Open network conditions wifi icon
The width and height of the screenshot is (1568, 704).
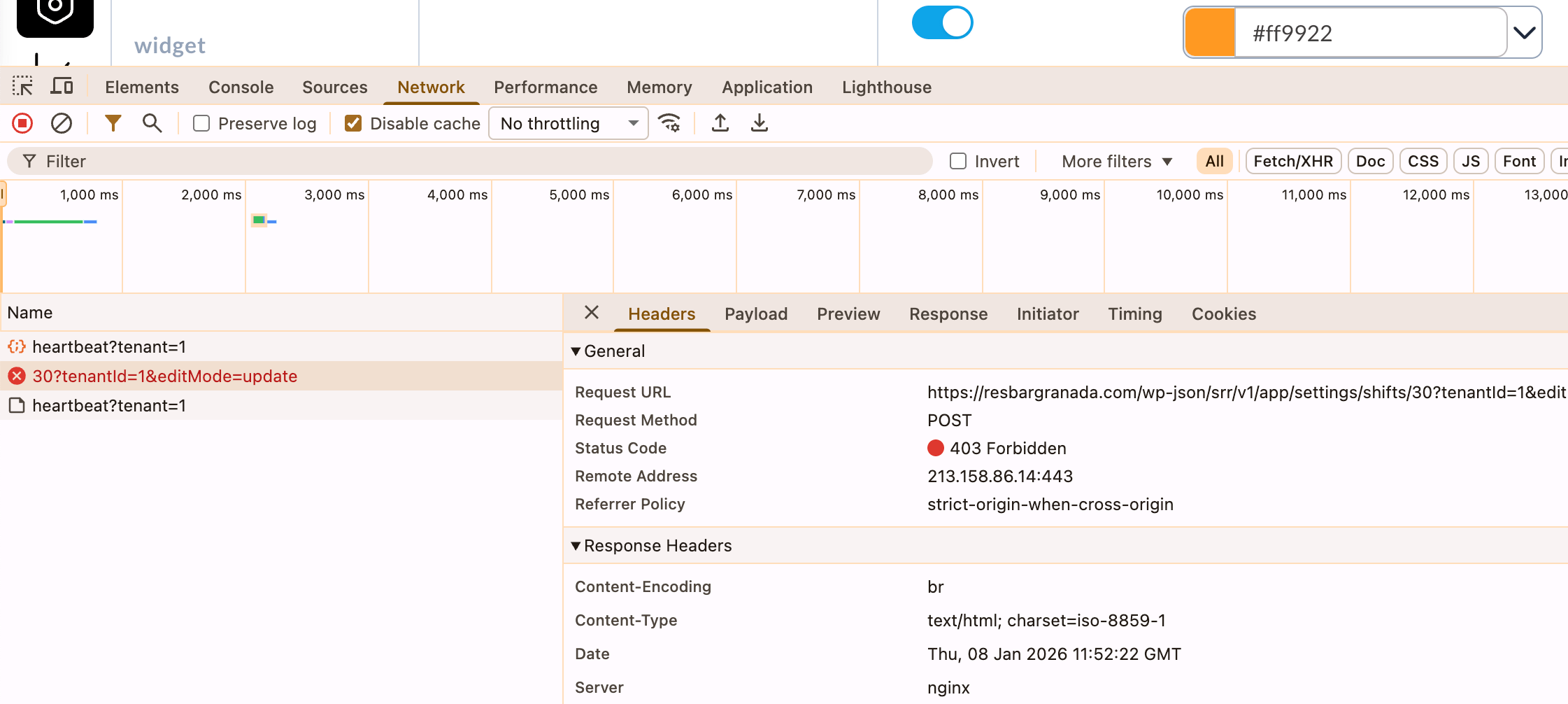[669, 124]
